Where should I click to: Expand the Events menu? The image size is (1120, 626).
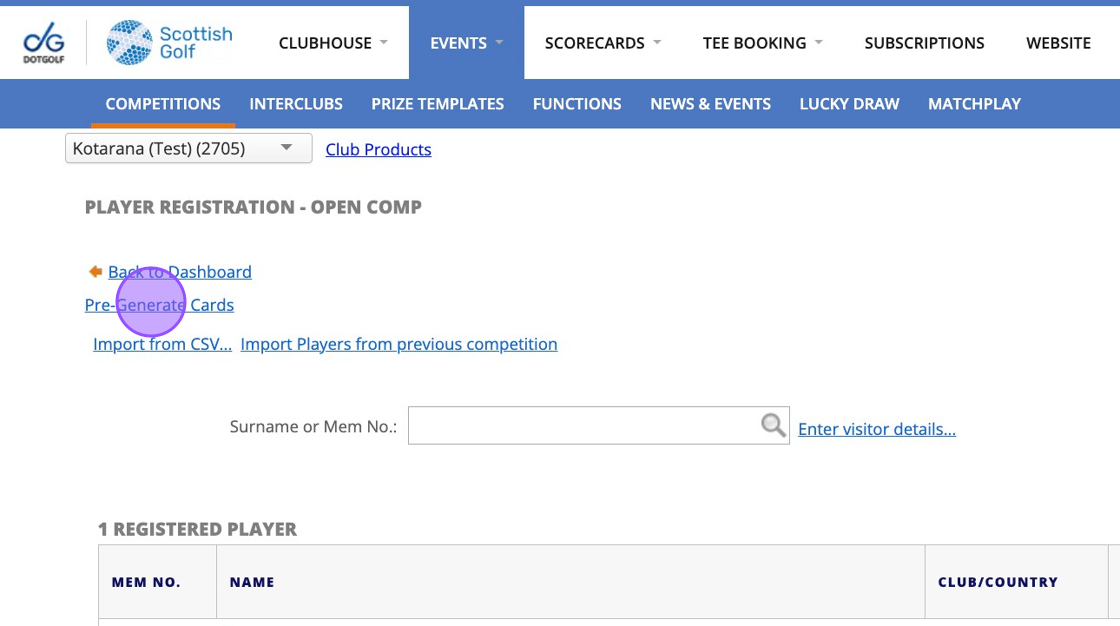tap(466, 43)
